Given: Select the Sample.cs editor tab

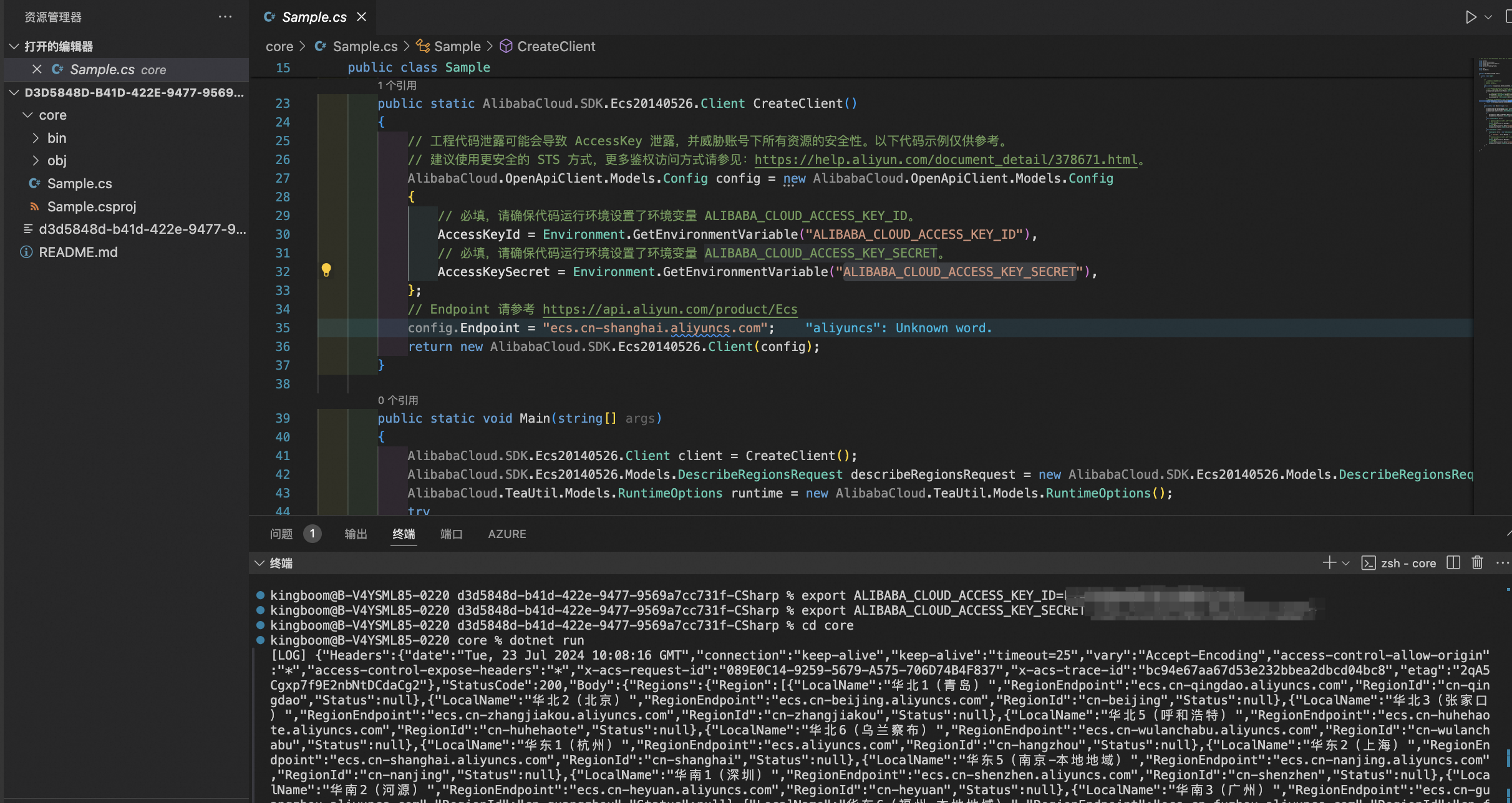Looking at the screenshot, I should (314, 17).
